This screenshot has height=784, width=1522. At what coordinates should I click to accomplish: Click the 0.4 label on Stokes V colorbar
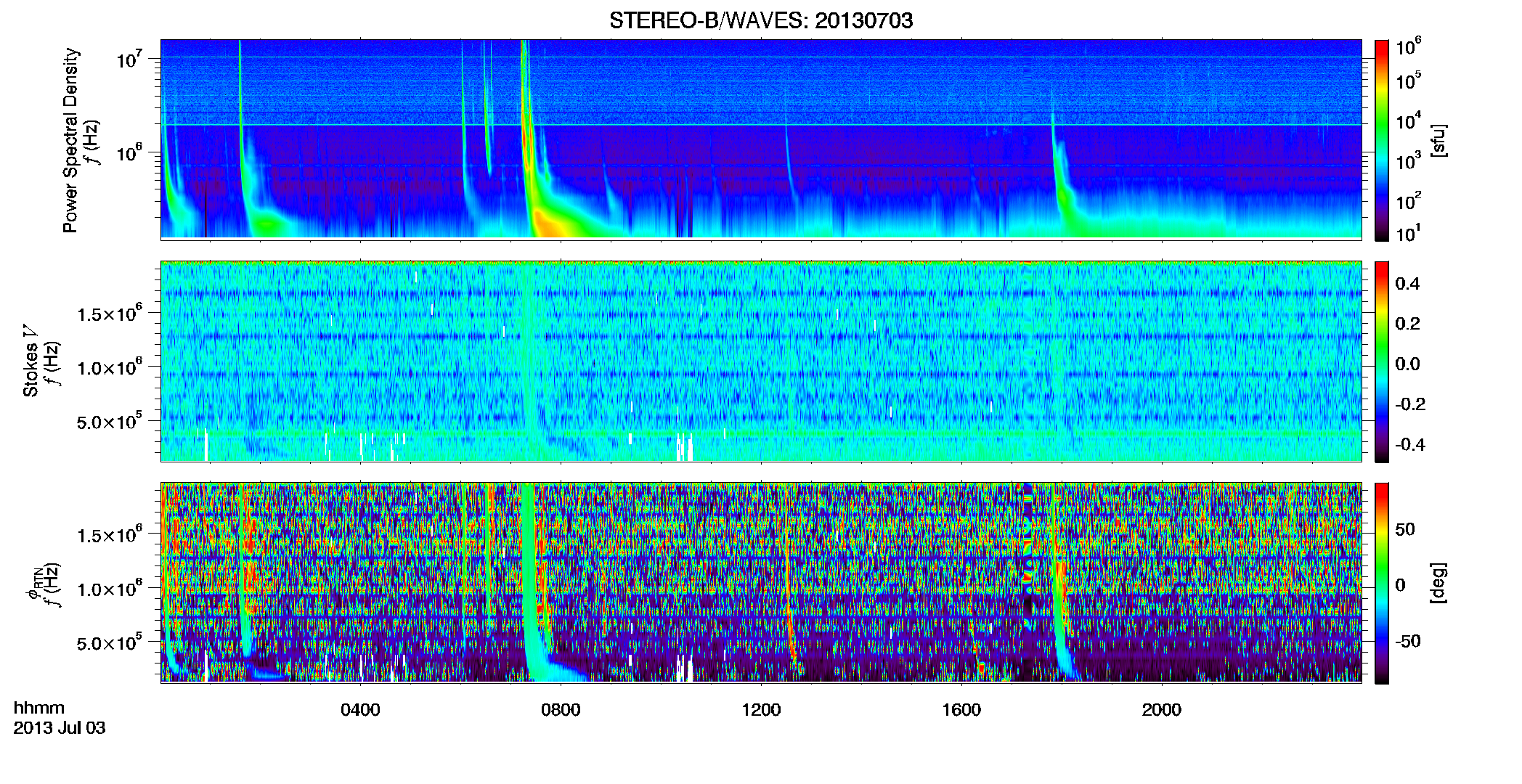tap(1407, 284)
